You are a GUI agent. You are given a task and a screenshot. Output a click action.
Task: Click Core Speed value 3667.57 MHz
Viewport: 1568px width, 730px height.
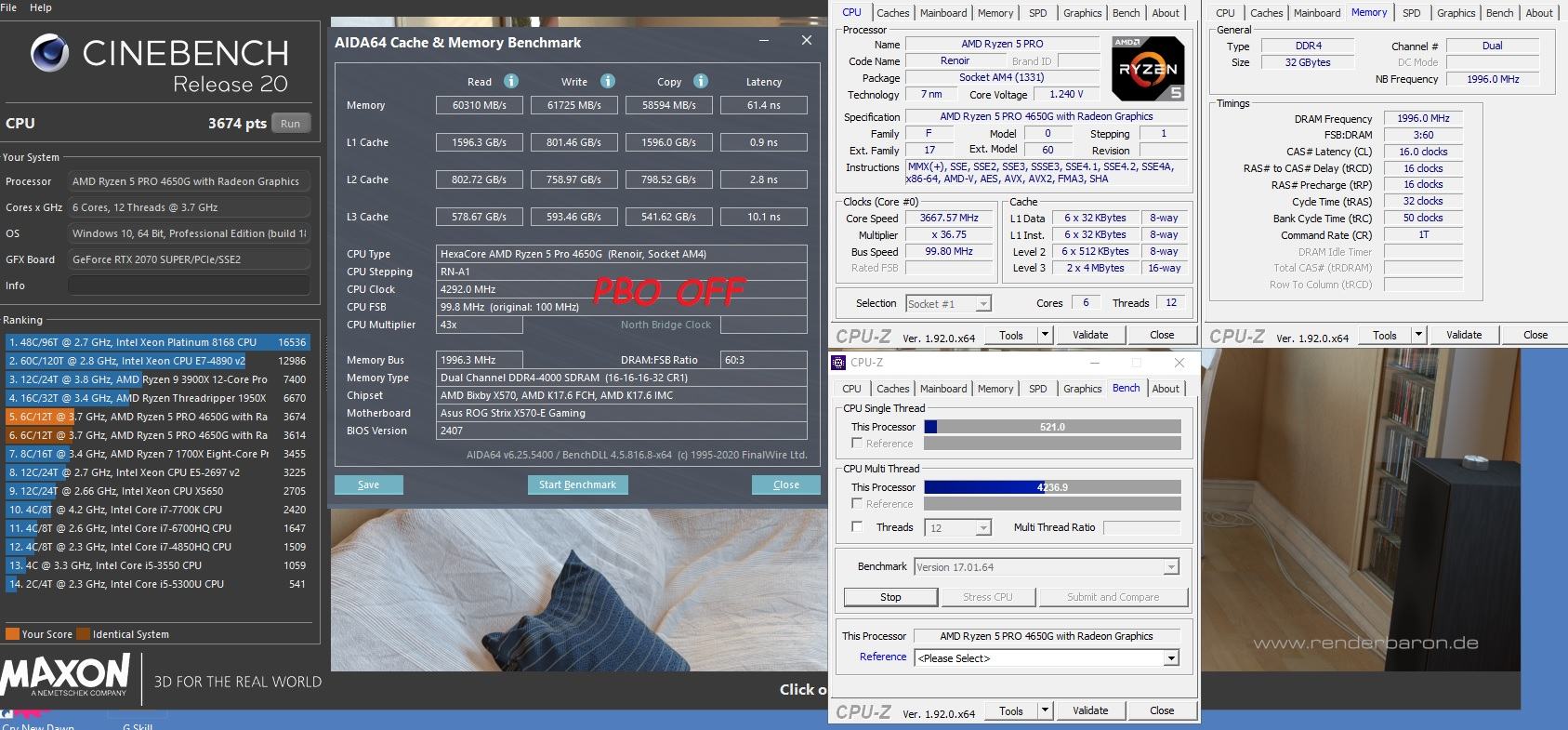pos(949,218)
